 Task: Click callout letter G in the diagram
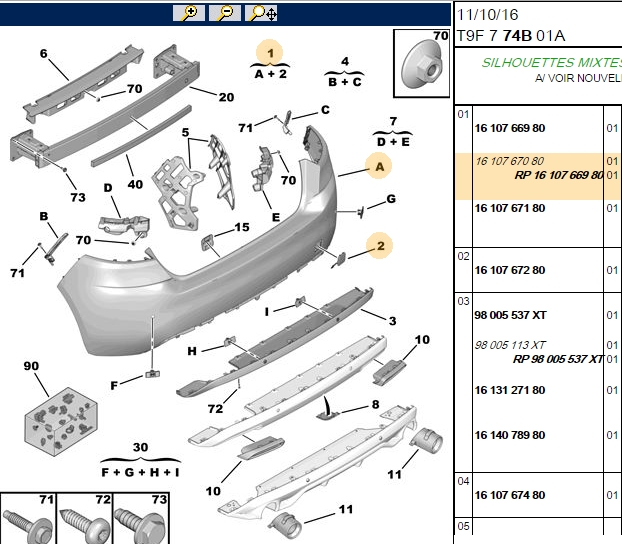pyautogui.click(x=391, y=198)
